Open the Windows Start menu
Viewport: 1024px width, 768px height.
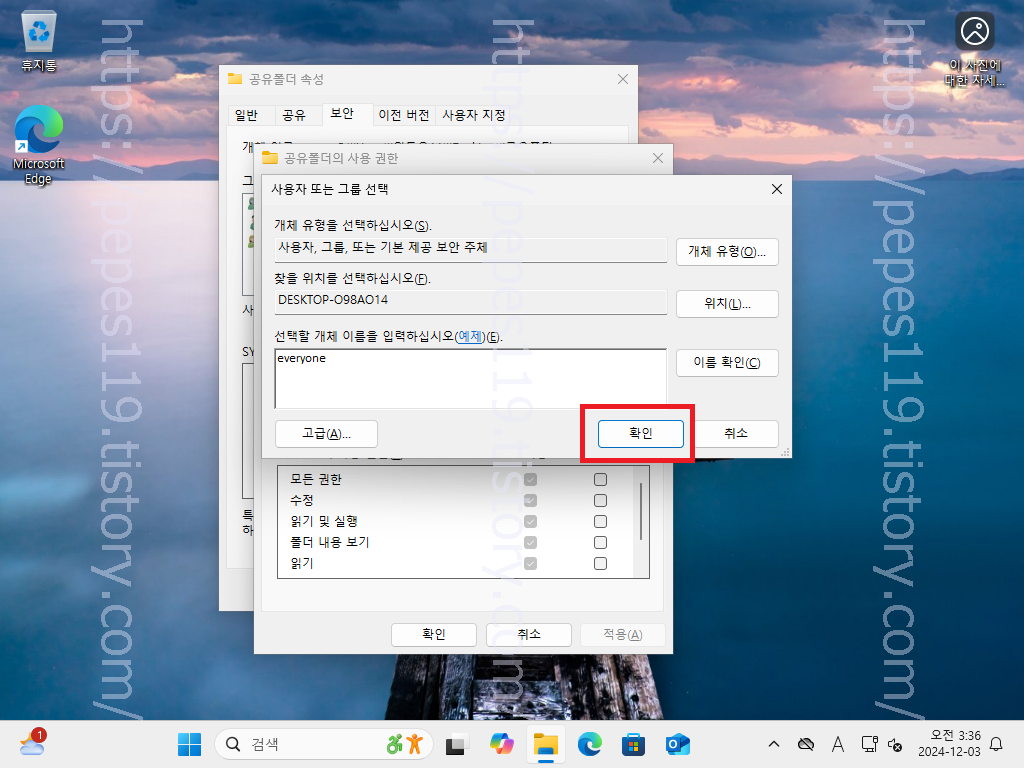[x=189, y=744]
